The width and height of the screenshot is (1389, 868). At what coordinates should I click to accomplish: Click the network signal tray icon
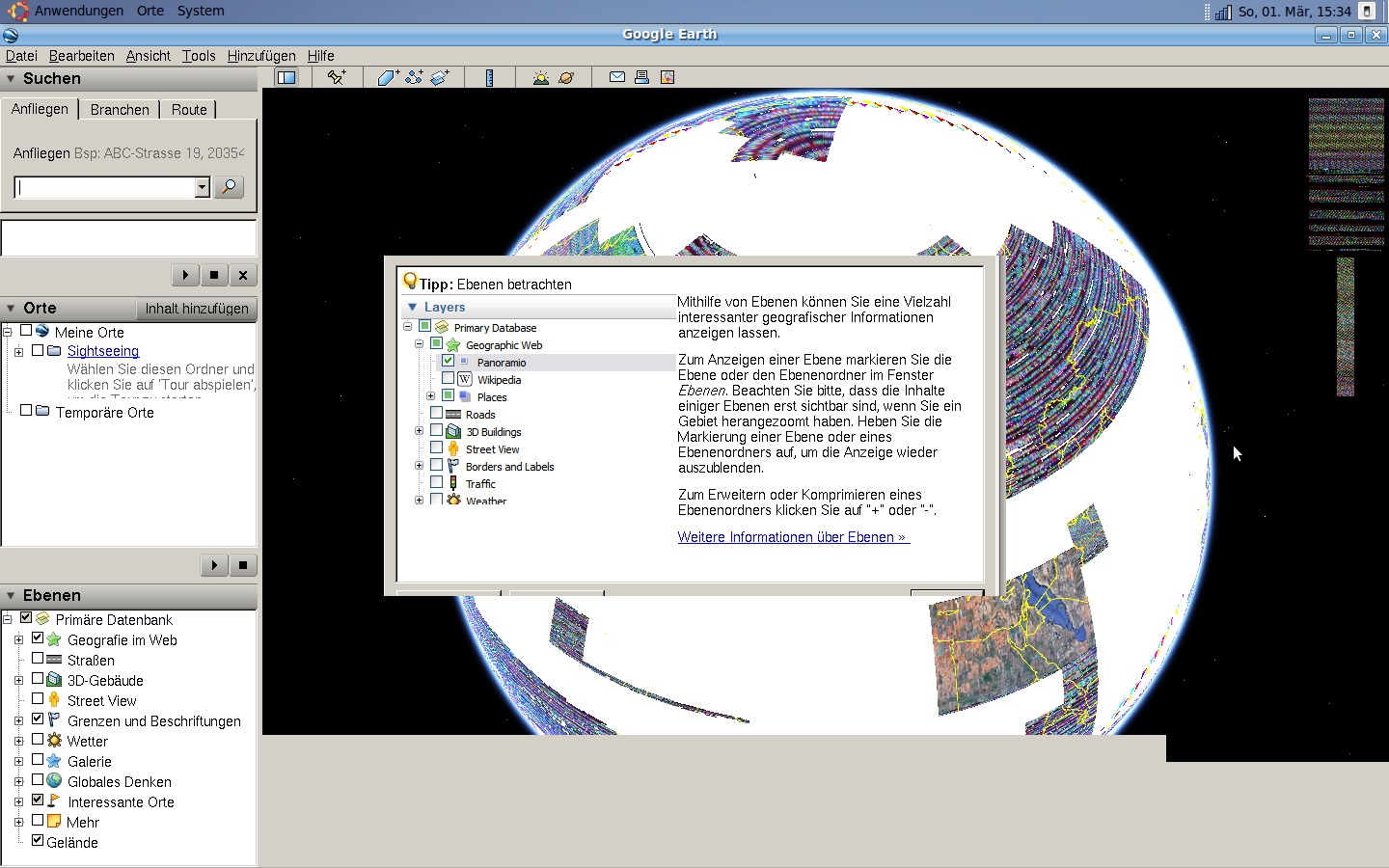1223,12
